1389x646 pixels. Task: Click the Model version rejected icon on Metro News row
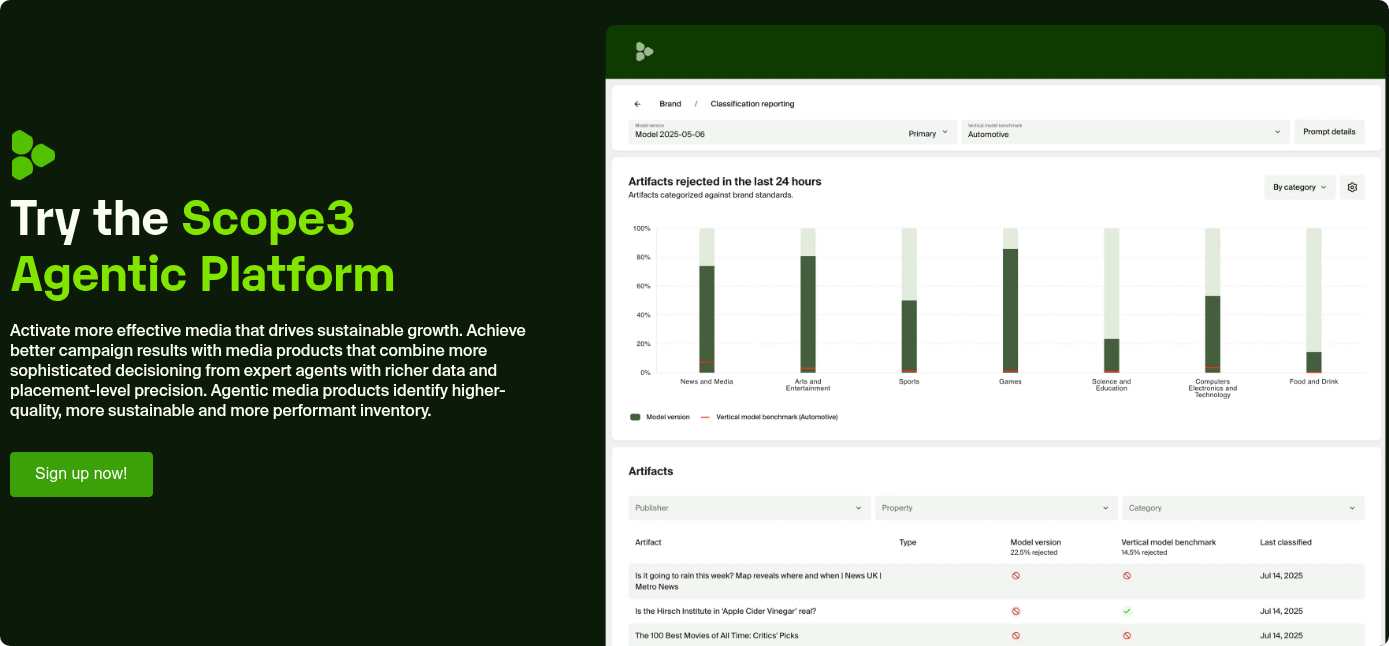pyautogui.click(x=1016, y=576)
